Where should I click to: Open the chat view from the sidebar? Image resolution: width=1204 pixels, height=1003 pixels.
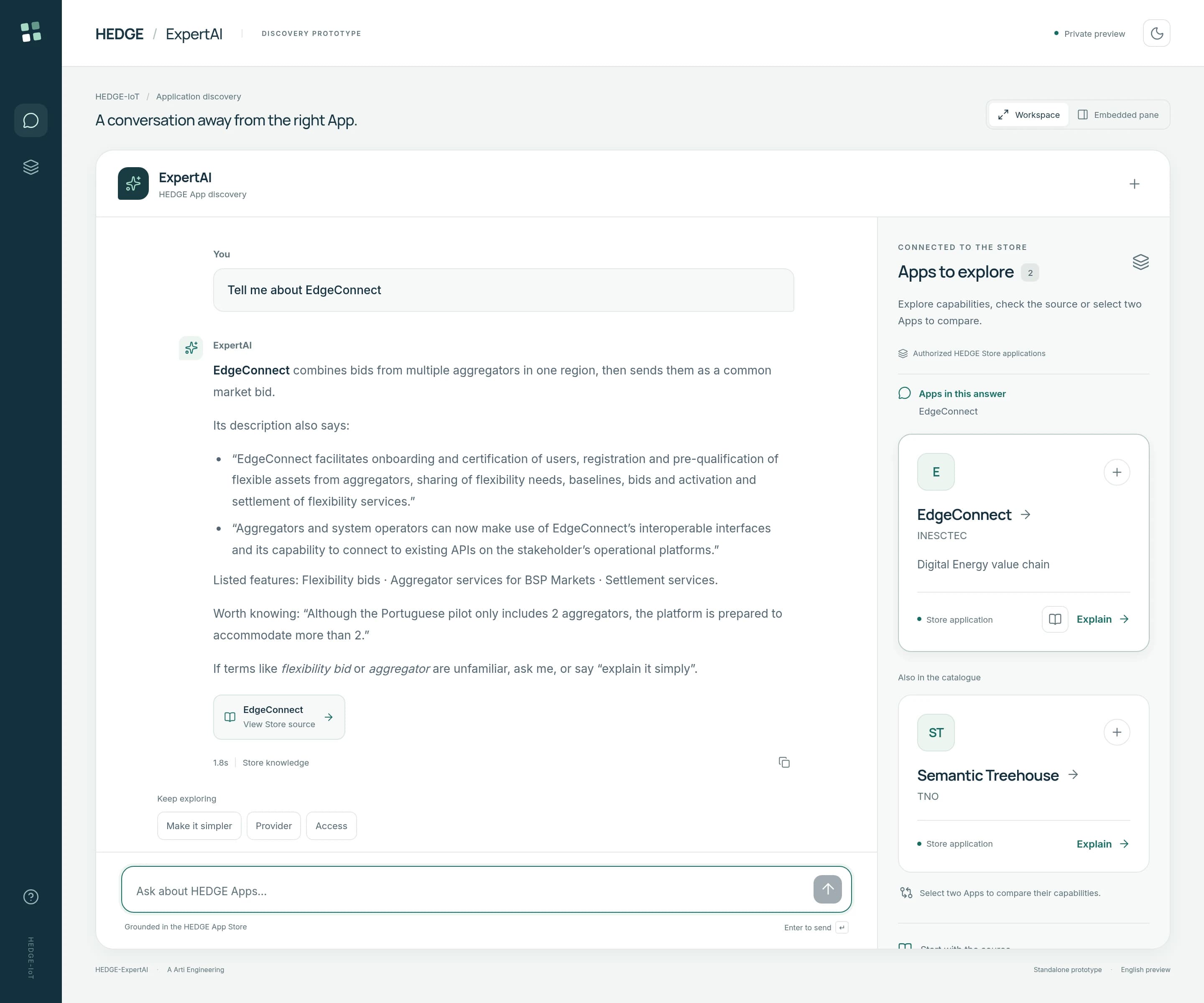[31, 120]
